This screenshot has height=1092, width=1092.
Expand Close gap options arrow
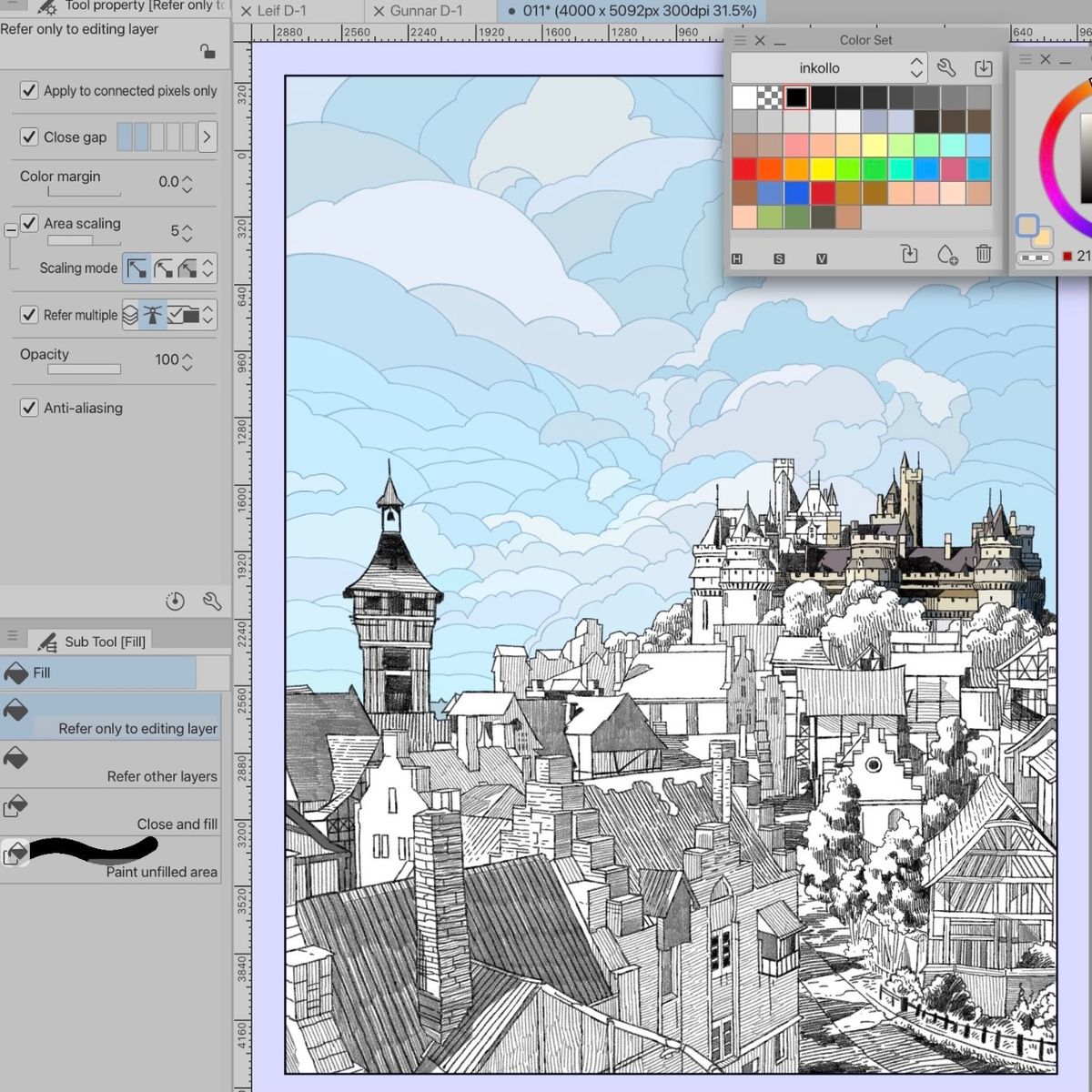point(207,136)
